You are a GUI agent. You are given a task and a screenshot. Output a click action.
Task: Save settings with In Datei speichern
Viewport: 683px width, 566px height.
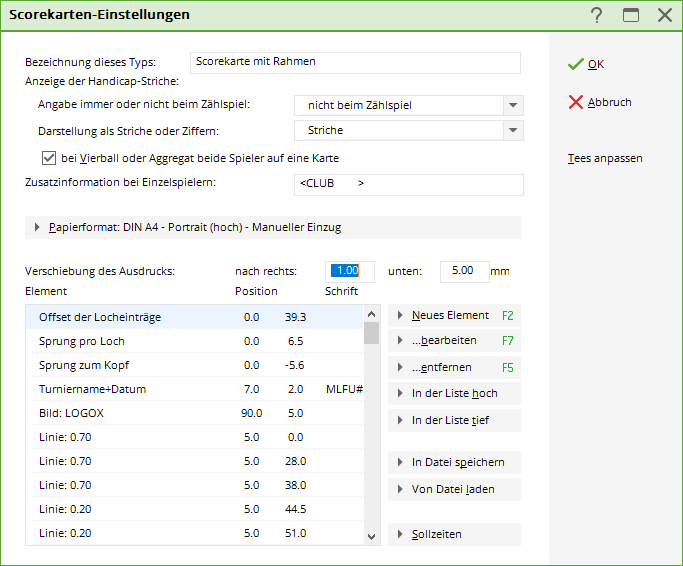(x=453, y=462)
